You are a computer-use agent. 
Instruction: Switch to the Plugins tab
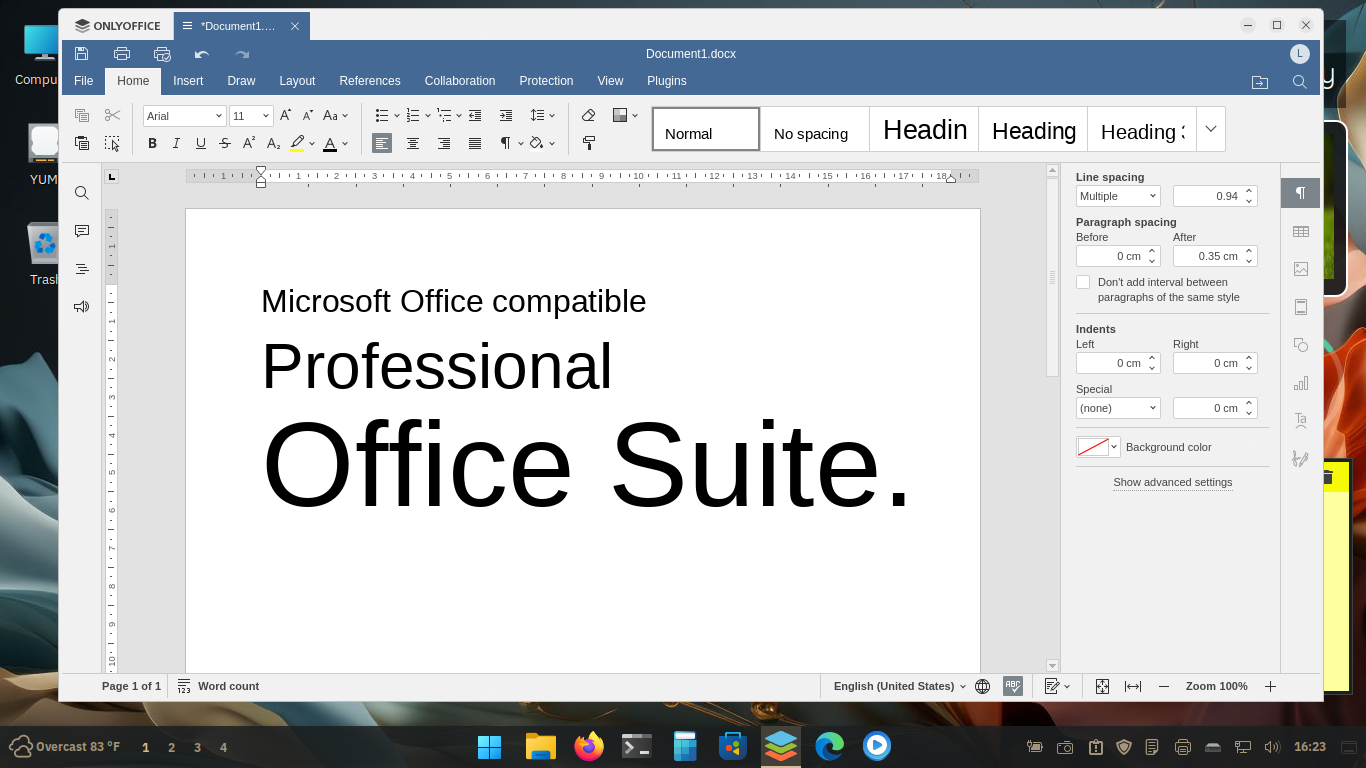coord(667,81)
